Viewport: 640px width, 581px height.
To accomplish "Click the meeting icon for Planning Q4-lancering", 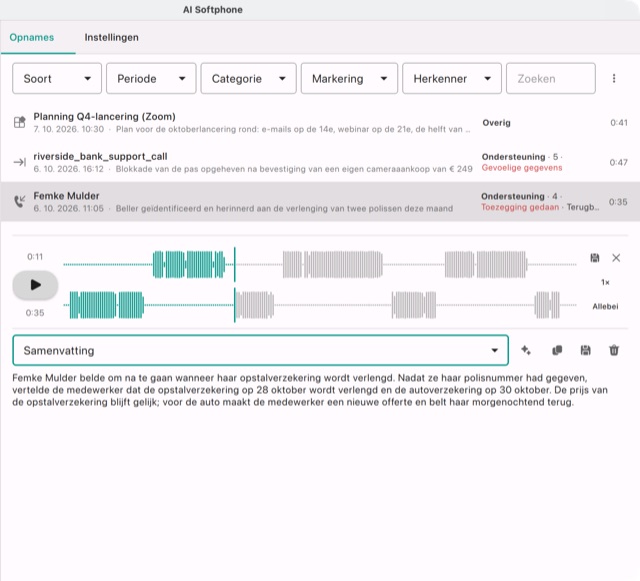I will (20, 122).
